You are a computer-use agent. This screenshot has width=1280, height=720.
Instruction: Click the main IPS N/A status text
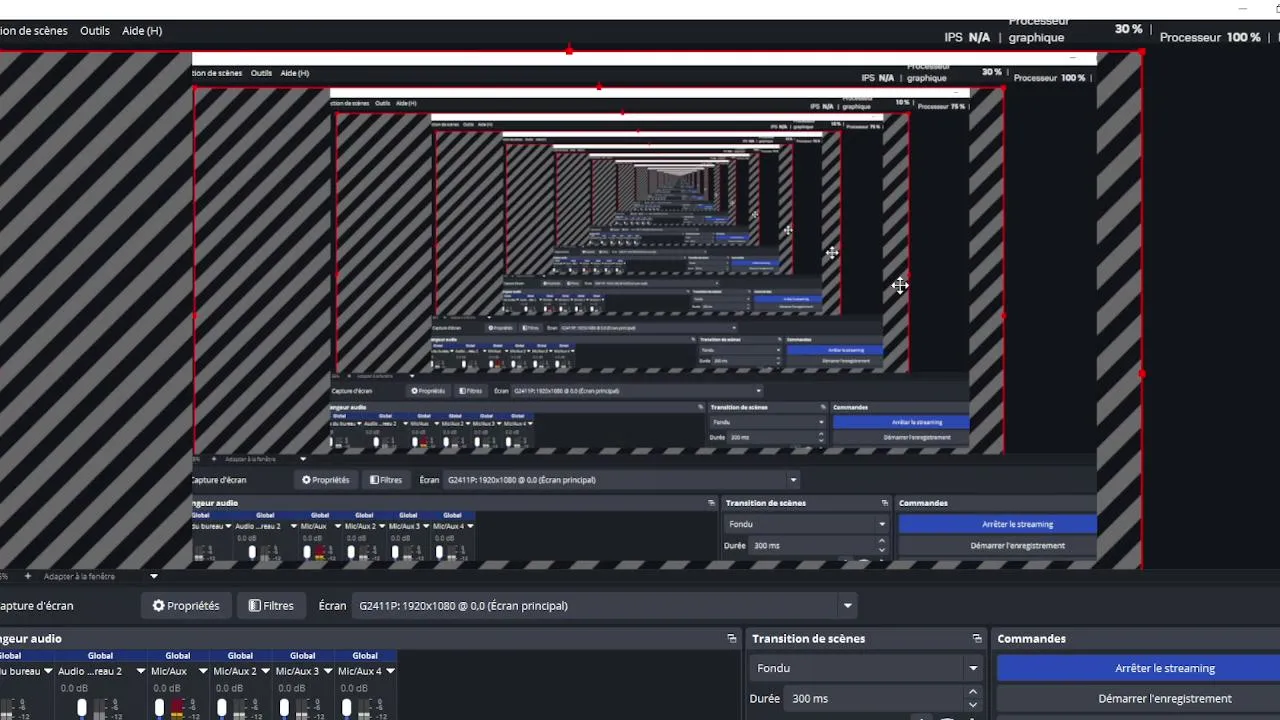tap(967, 37)
